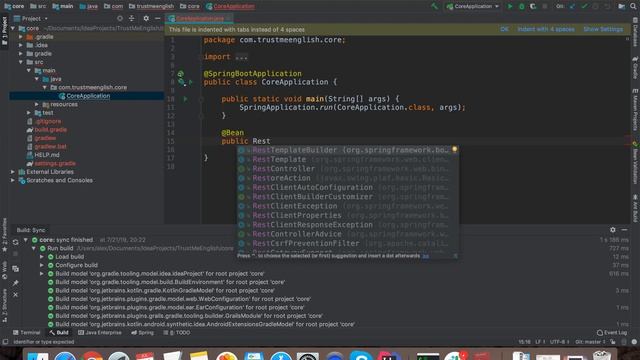This screenshot has height=360, width=640.
Task: Open the Structure side tool tab
Action: click(x=4, y=305)
